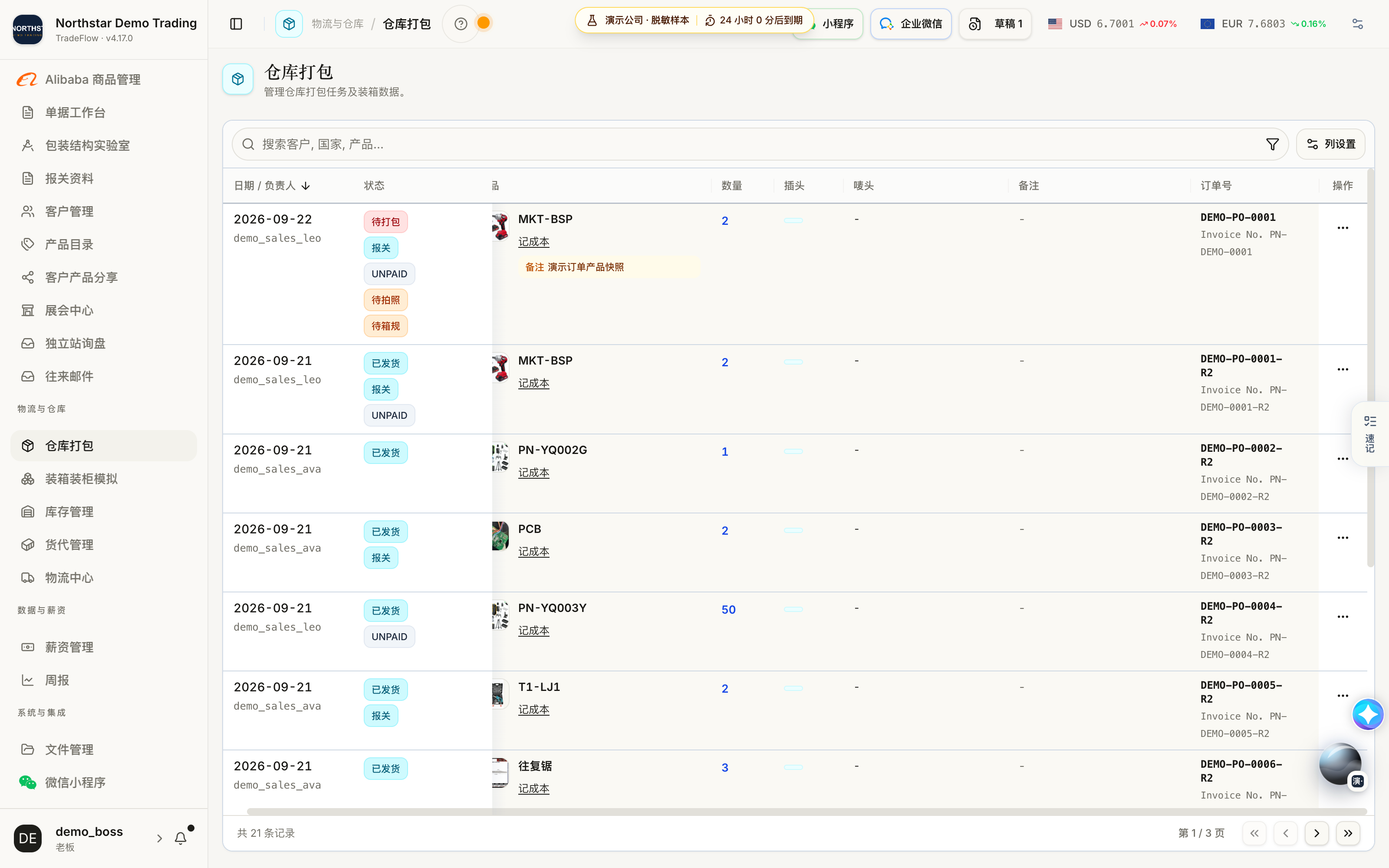Open the notifications bell
The height and width of the screenshot is (868, 1389).
[x=180, y=838]
